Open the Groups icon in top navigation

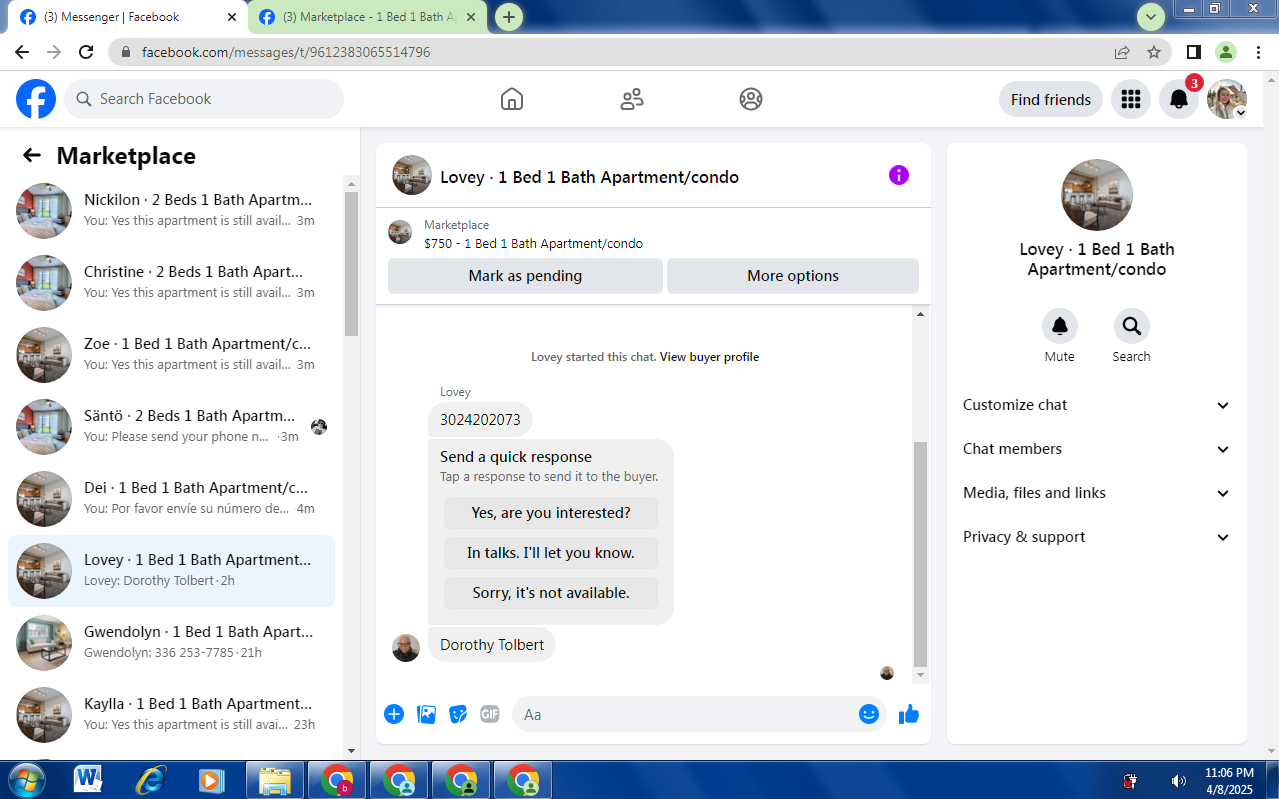751,99
